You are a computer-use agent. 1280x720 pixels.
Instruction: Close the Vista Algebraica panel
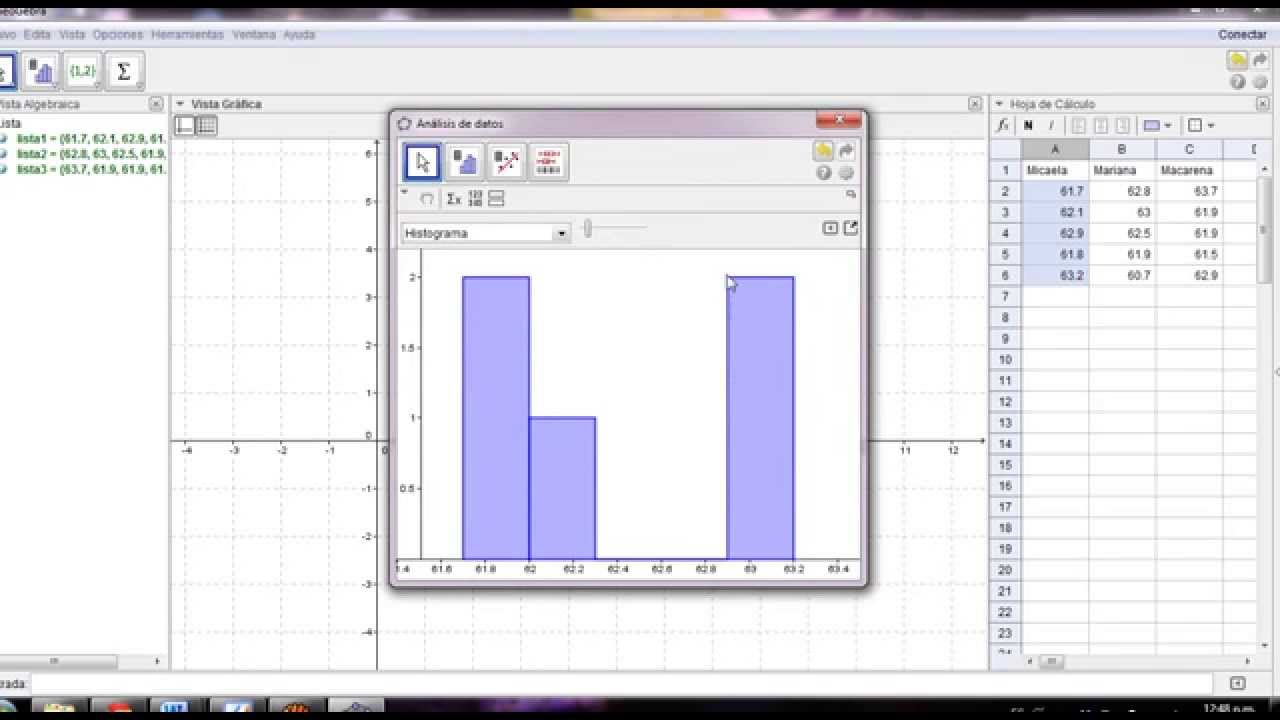[x=156, y=104]
